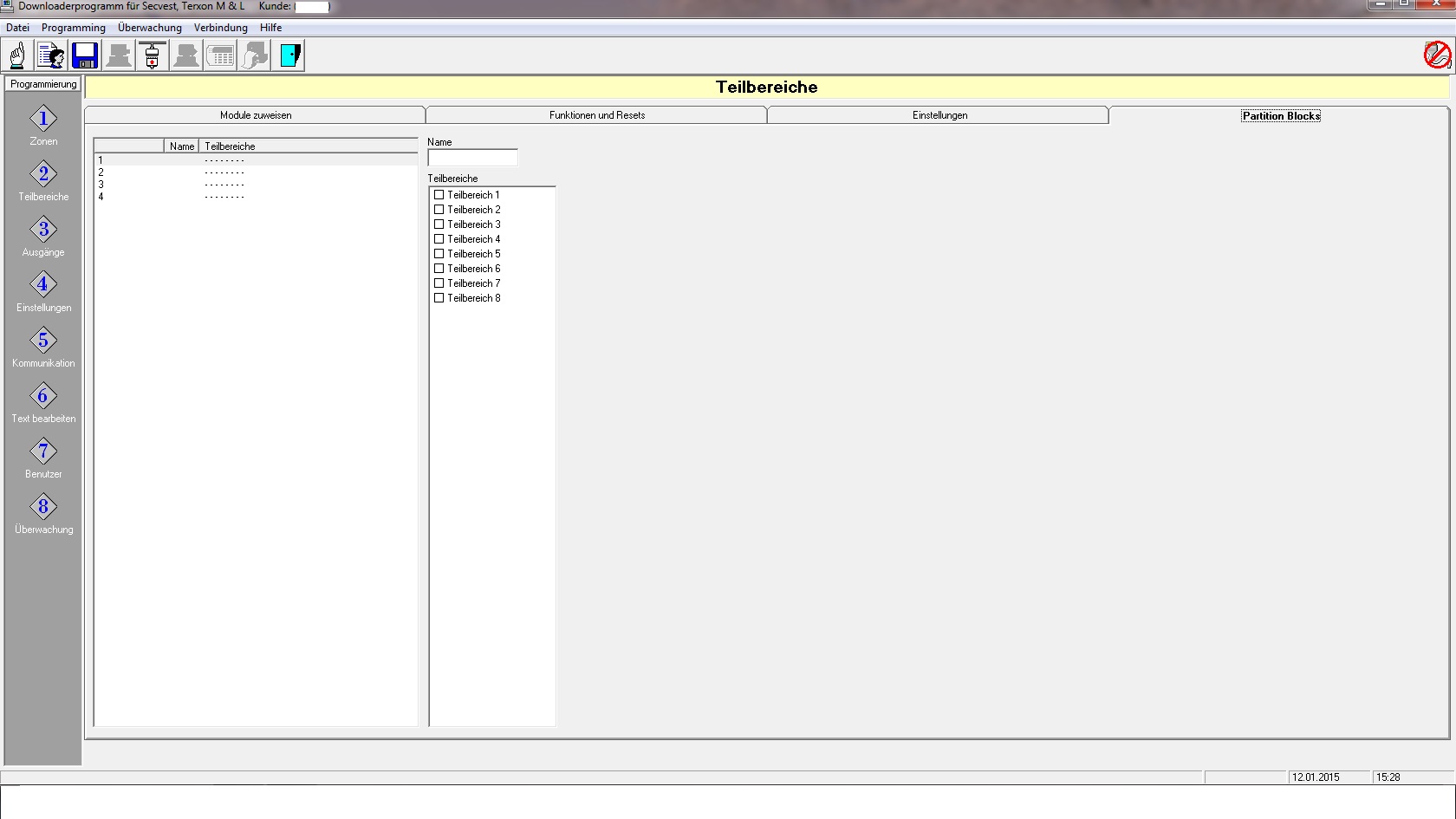Click the blue floppy disk save icon
This screenshot has width=1456, height=819.
pos(85,55)
